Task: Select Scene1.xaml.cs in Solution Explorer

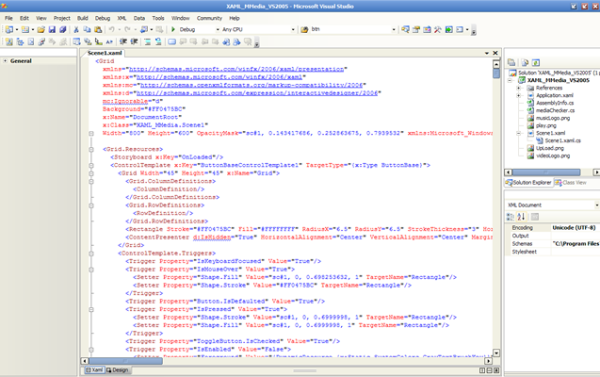Action: (x=563, y=141)
